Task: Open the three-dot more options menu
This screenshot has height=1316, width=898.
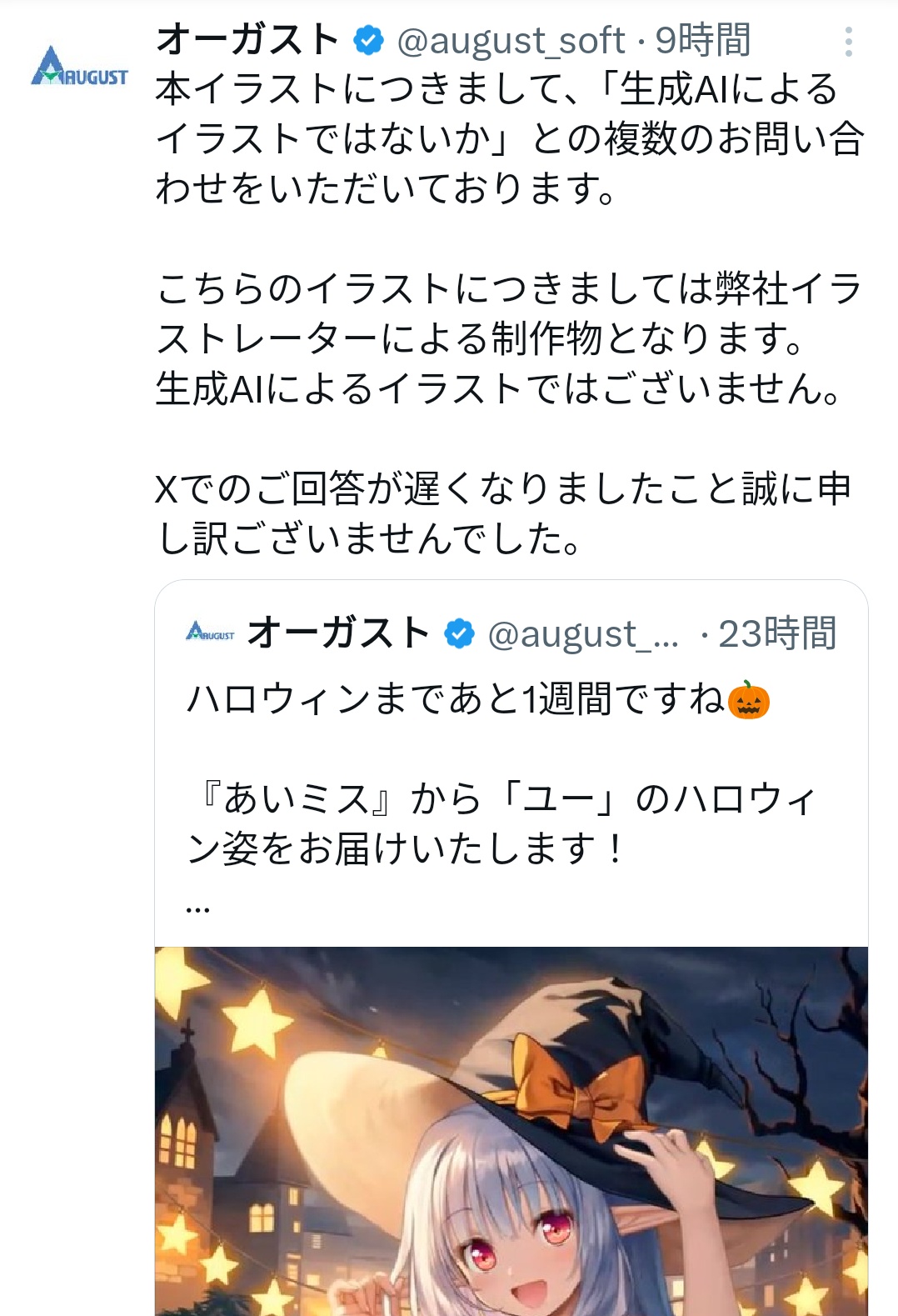Action: tap(848, 42)
